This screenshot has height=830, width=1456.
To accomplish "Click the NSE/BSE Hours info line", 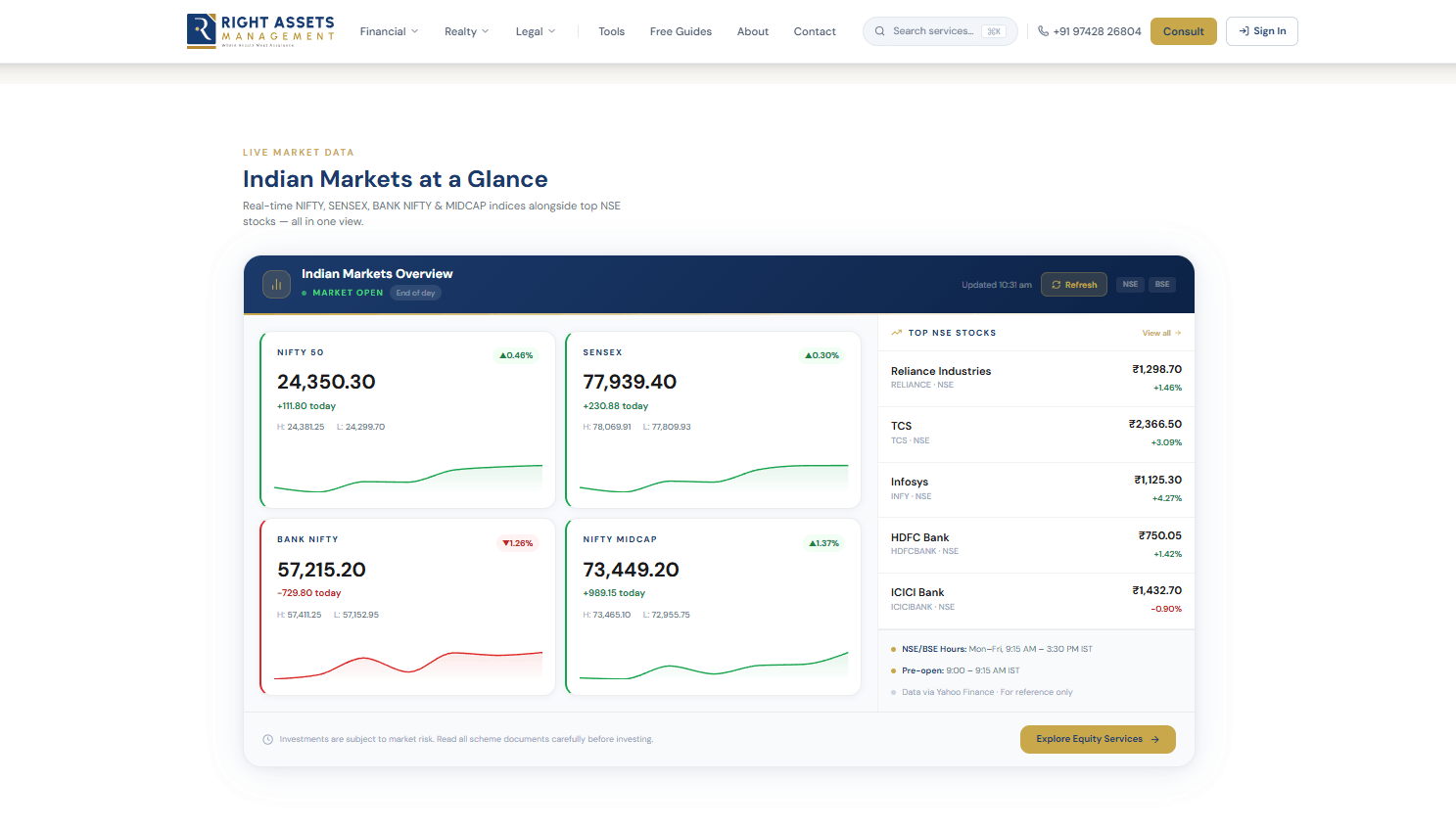I will [997, 649].
